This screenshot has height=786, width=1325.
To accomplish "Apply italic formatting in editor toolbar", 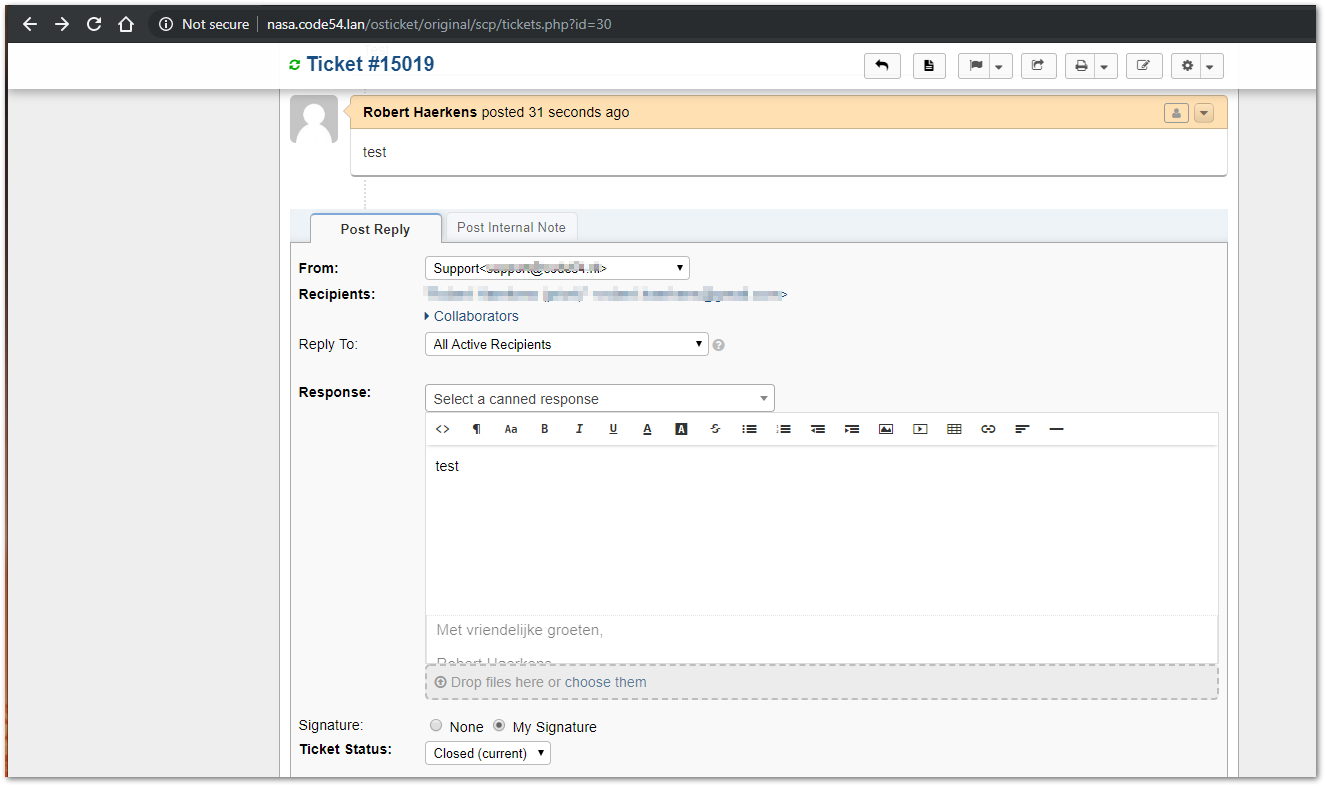I will [579, 429].
